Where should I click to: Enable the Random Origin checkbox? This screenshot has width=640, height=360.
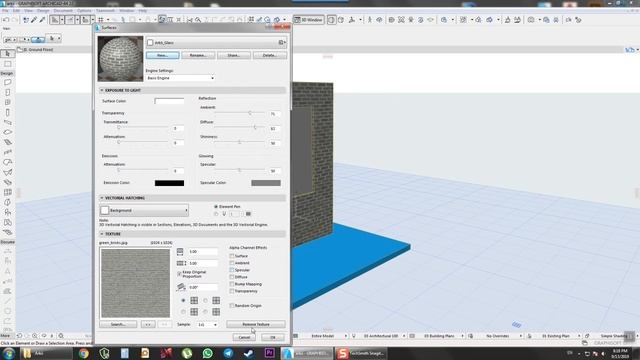(x=232, y=305)
